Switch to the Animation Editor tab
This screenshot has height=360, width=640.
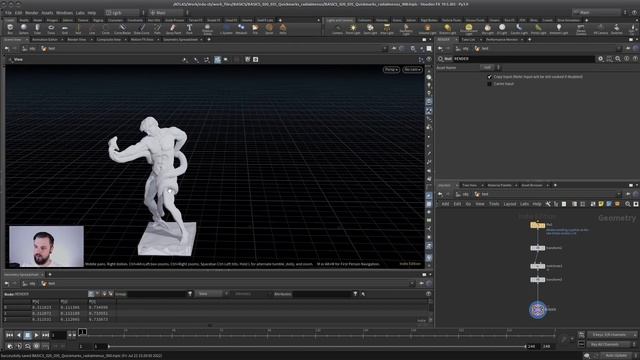pos(44,40)
